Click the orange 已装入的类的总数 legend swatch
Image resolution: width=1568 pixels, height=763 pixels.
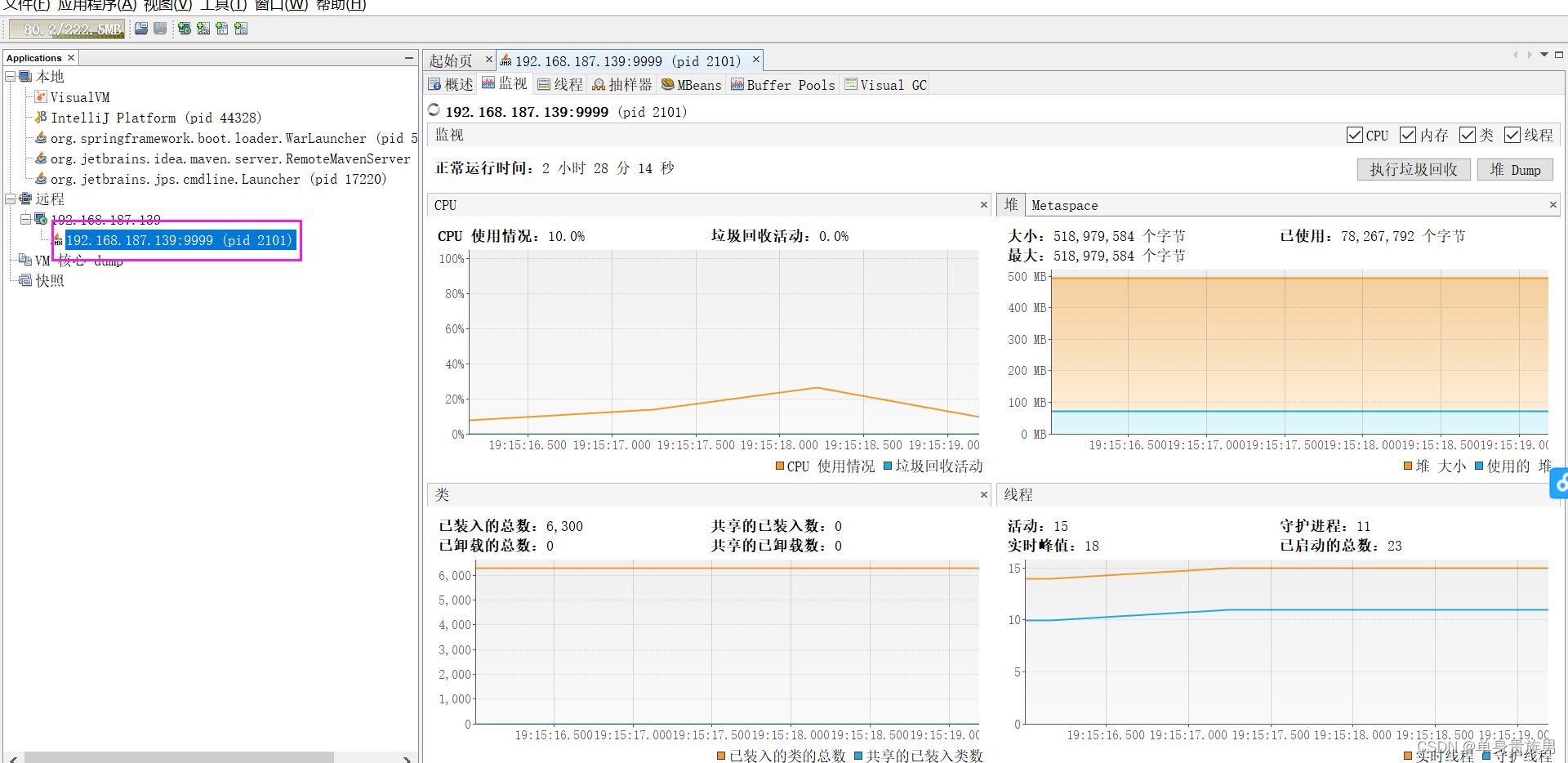(721, 756)
